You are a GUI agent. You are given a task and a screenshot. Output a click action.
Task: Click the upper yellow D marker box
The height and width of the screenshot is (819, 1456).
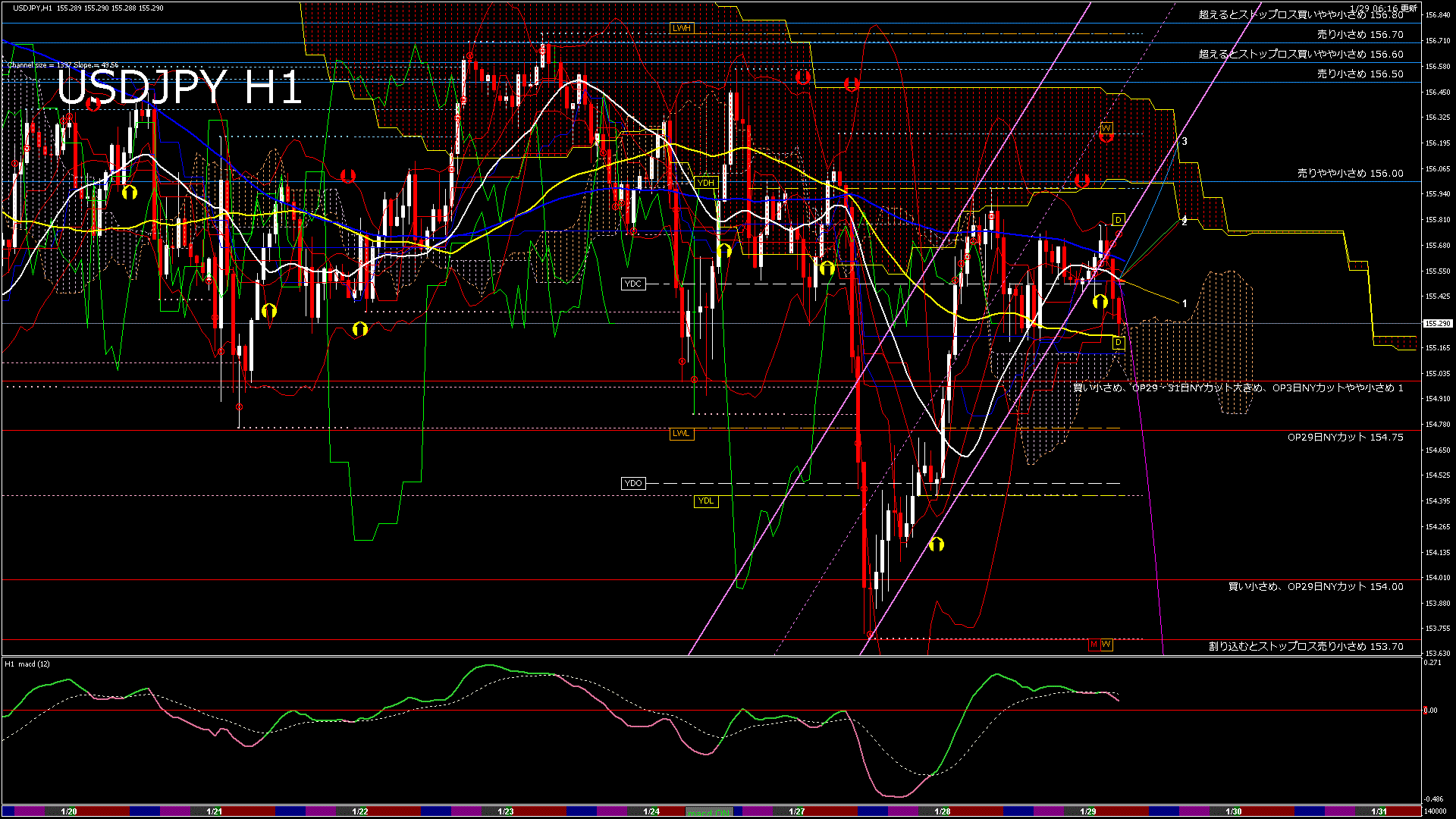tap(1118, 220)
